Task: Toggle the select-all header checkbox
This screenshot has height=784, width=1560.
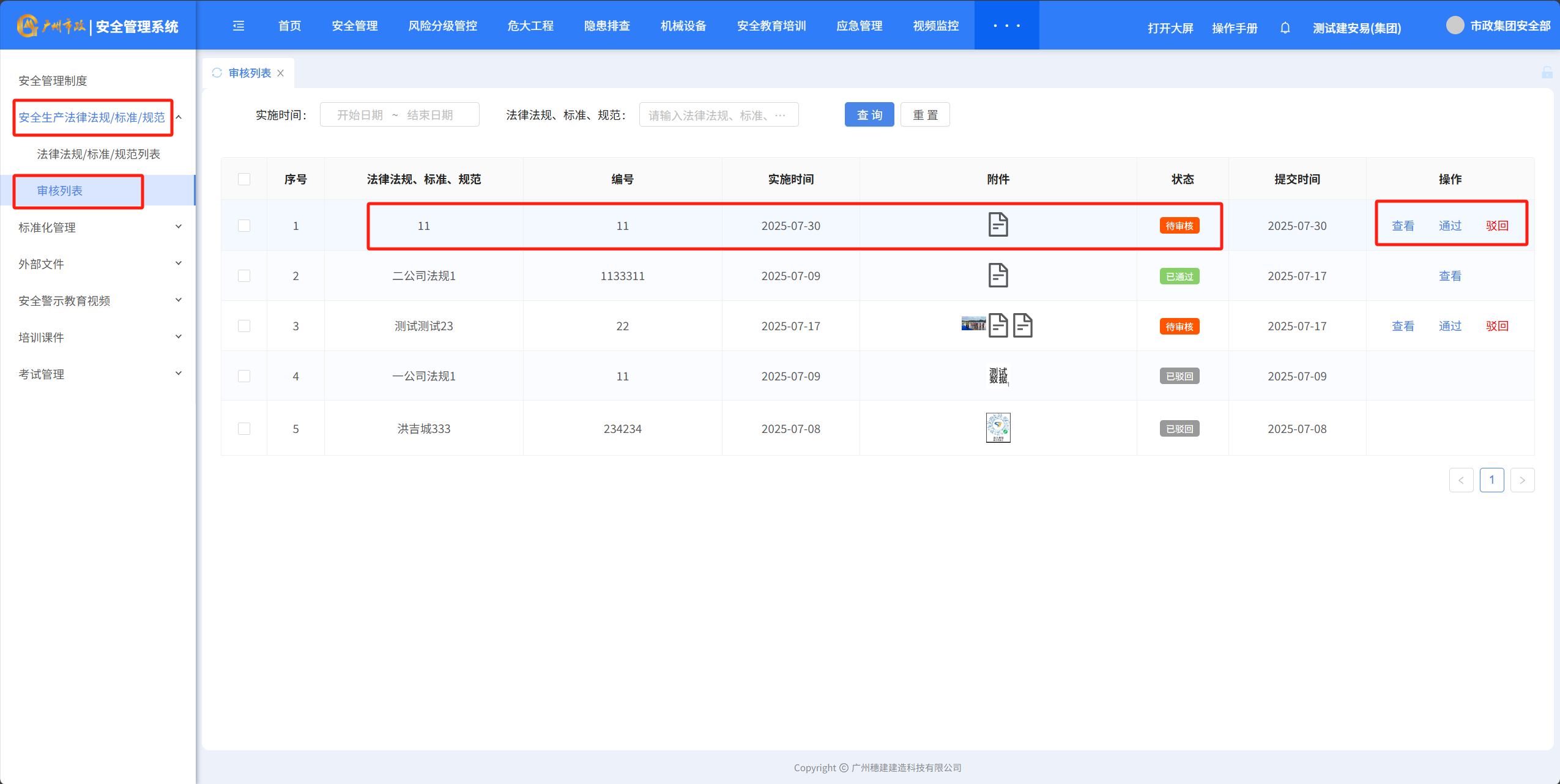Action: coord(244,179)
